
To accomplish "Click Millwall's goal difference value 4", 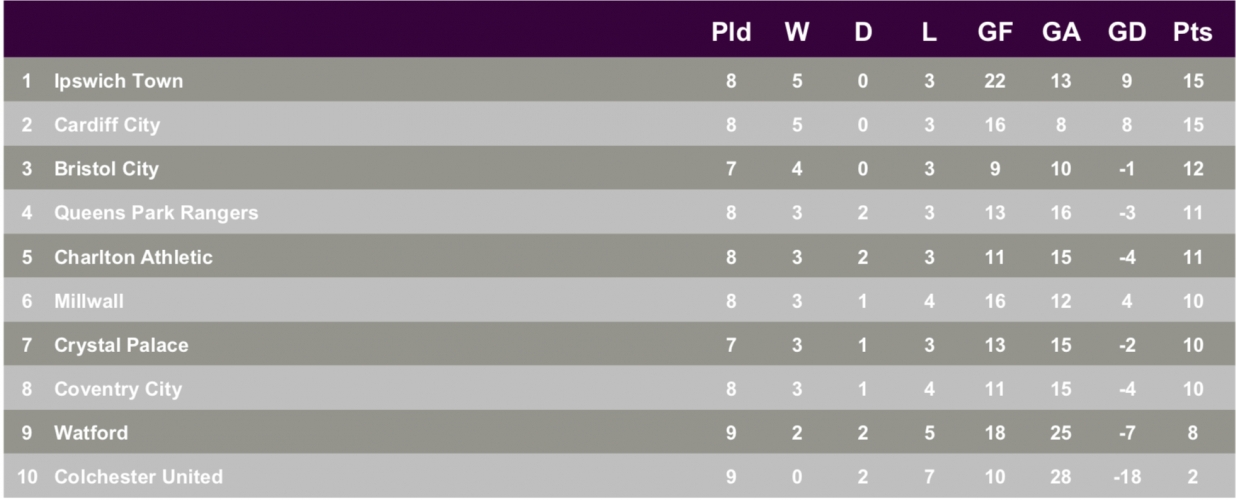I will tap(1127, 301).
